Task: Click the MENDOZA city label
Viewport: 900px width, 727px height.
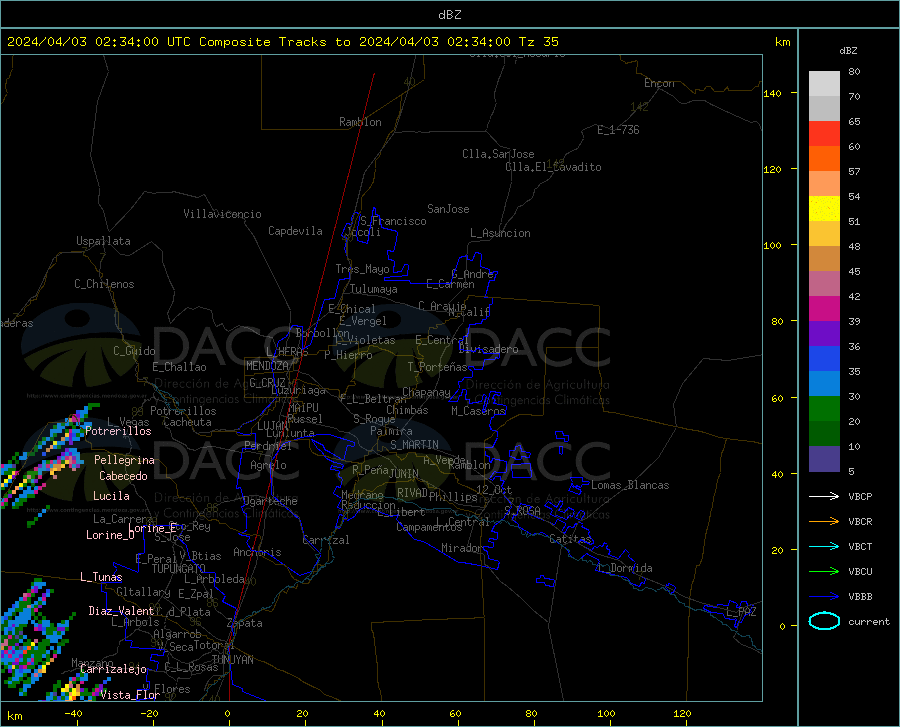Action: pyautogui.click(x=267, y=366)
